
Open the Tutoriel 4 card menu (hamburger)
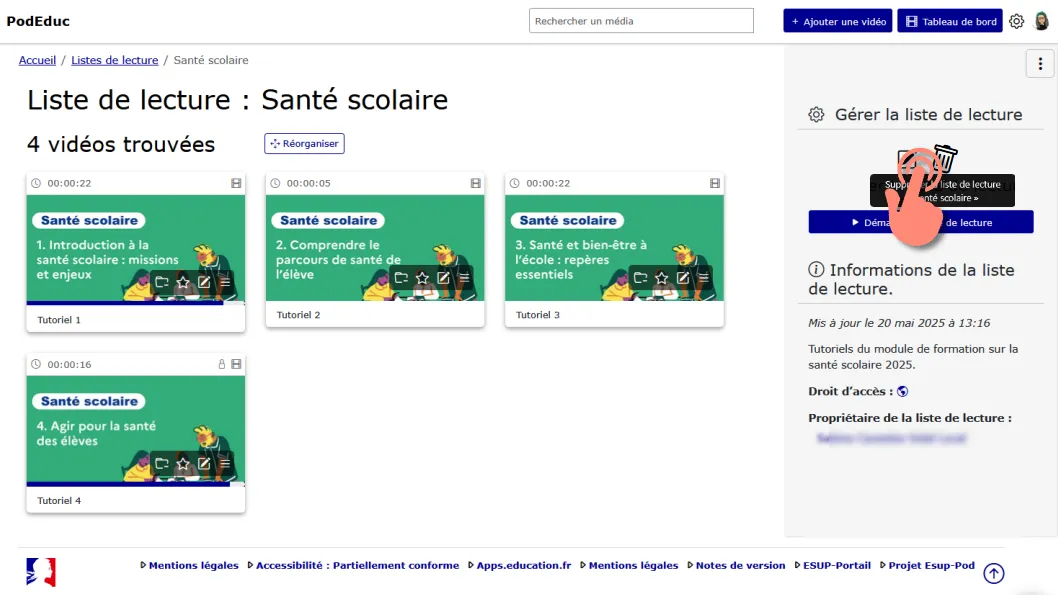(x=225, y=463)
